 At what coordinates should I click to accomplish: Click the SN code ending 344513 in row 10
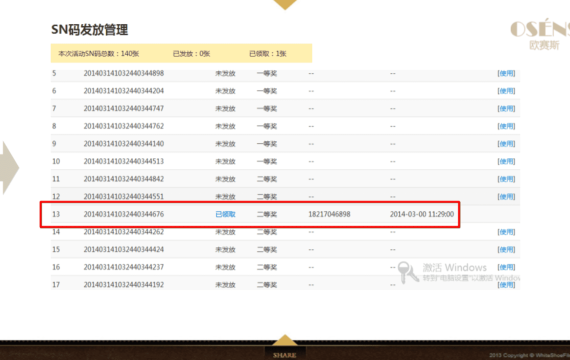[124, 161]
